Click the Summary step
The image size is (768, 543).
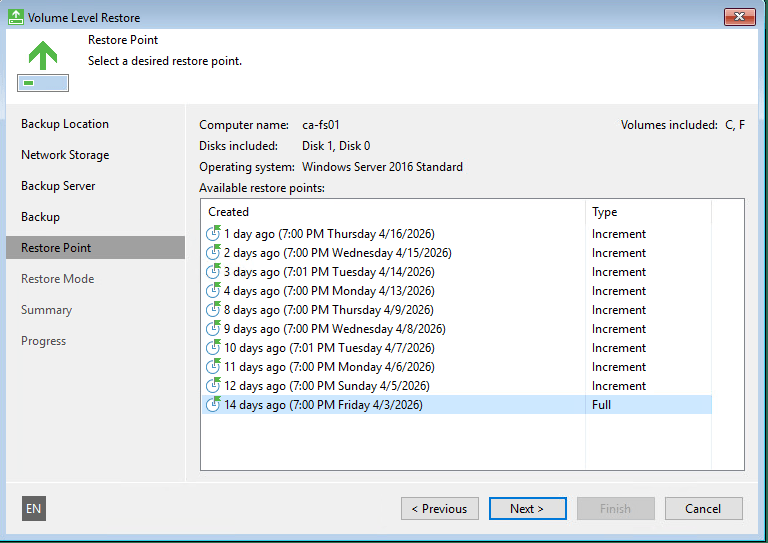tap(47, 310)
